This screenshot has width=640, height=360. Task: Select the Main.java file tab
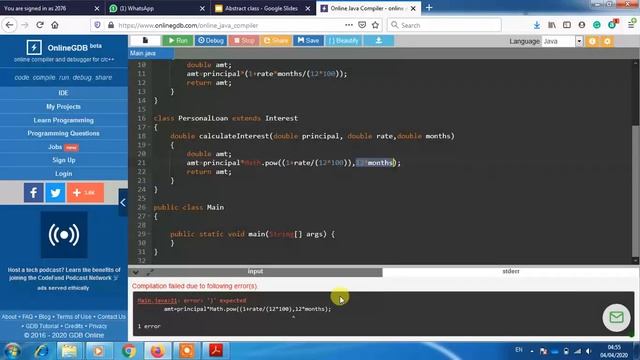(151, 53)
